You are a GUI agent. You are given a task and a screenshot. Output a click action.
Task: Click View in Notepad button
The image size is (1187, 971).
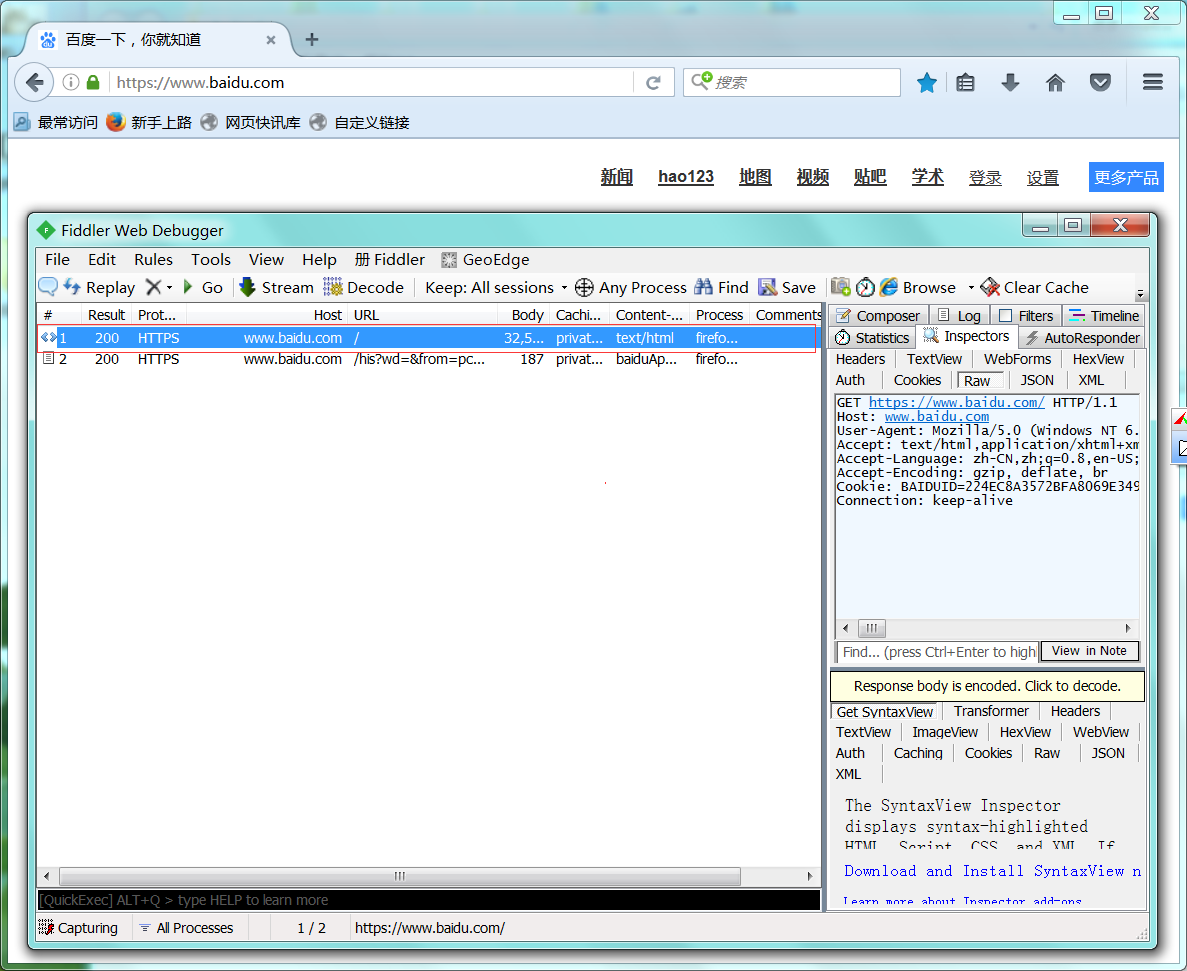pos(1089,651)
